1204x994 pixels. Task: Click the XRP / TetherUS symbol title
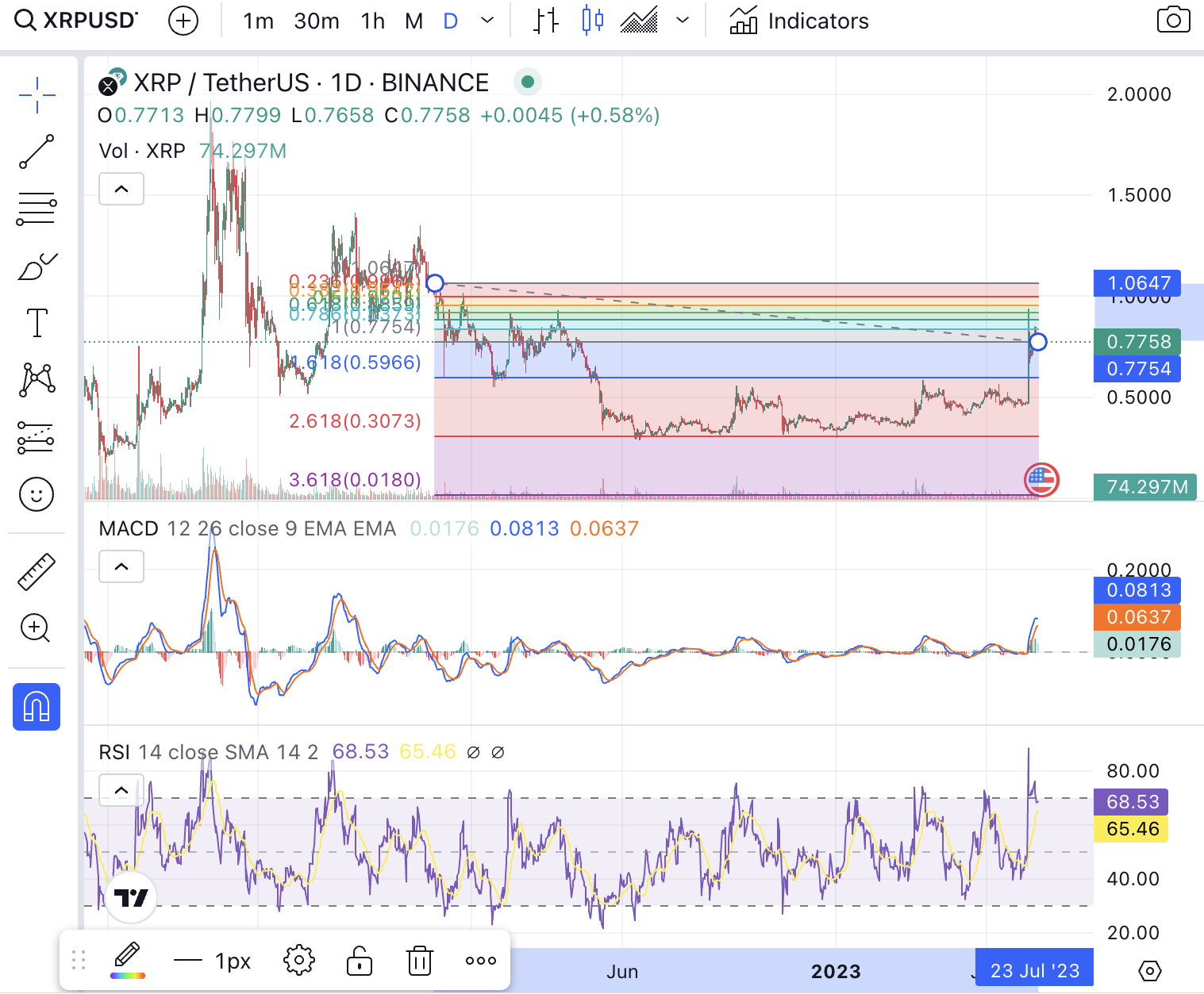tap(311, 83)
